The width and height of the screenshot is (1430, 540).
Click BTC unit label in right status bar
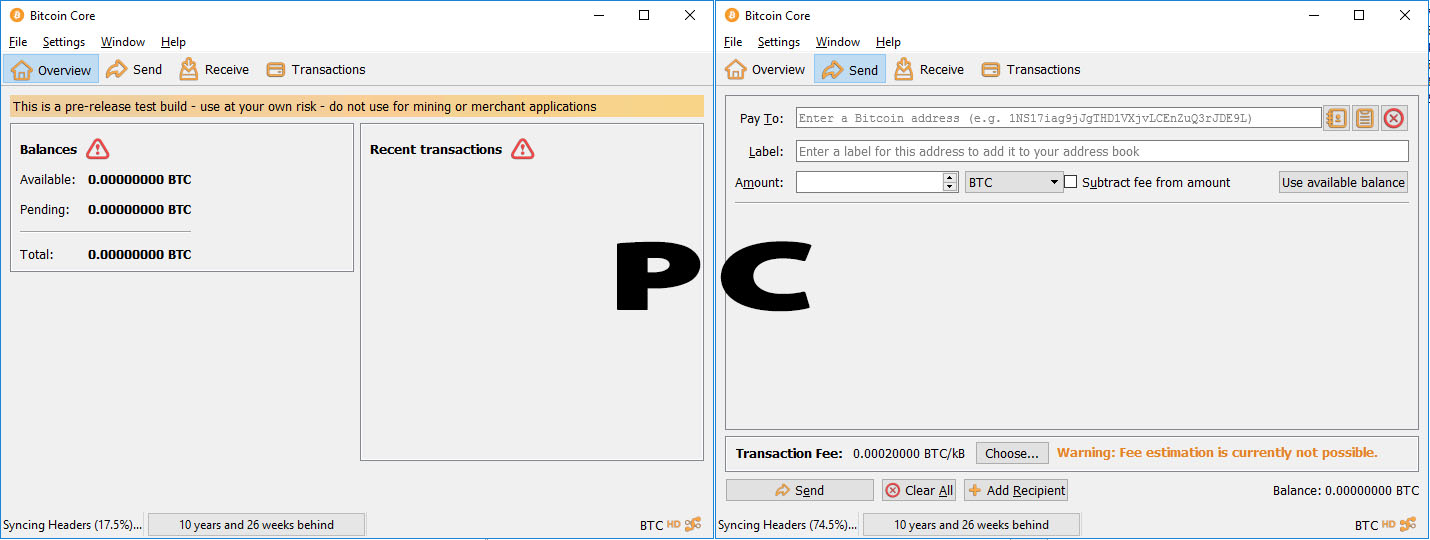point(1366,525)
